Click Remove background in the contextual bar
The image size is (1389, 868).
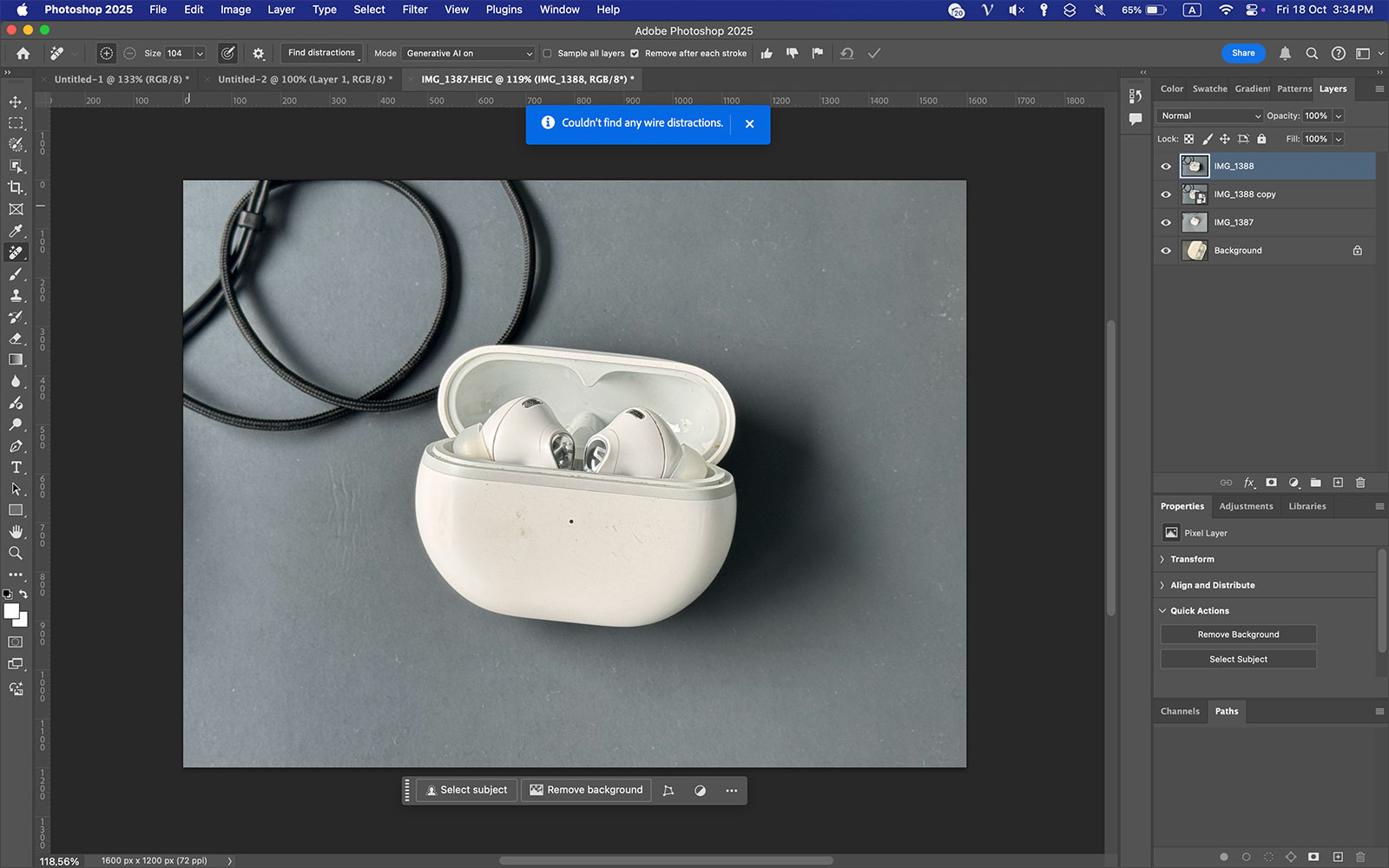(586, 791)
